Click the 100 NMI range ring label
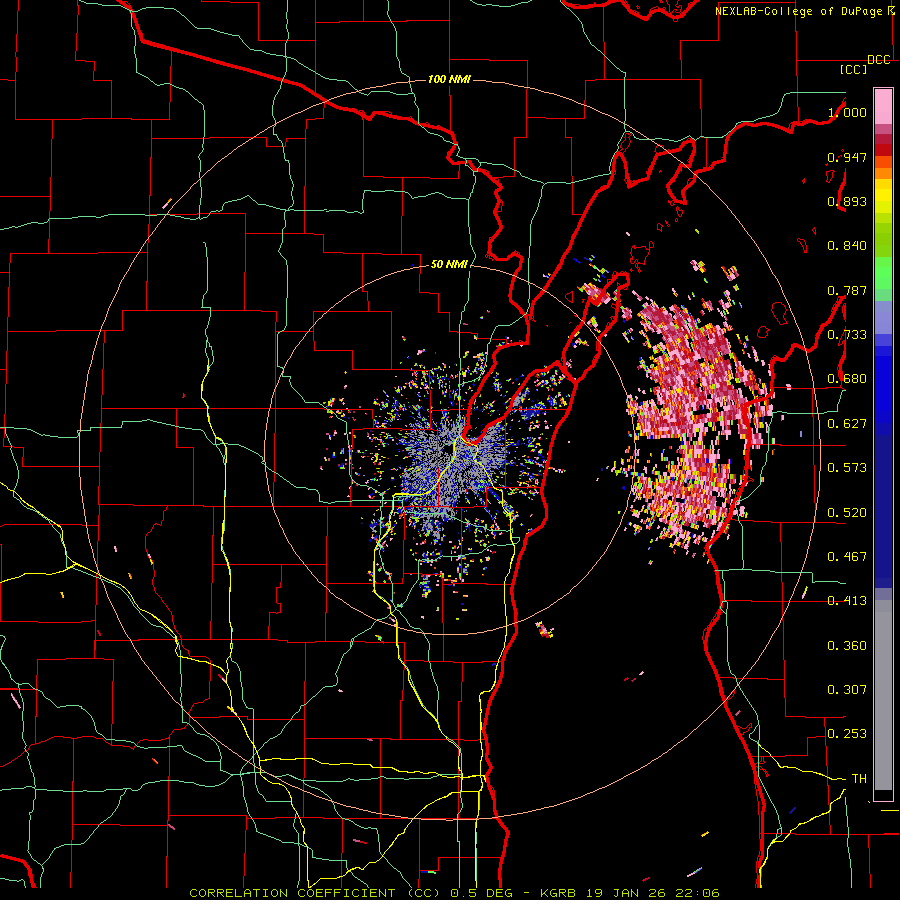This screenshot has width=900, height=900. [449, 79]
